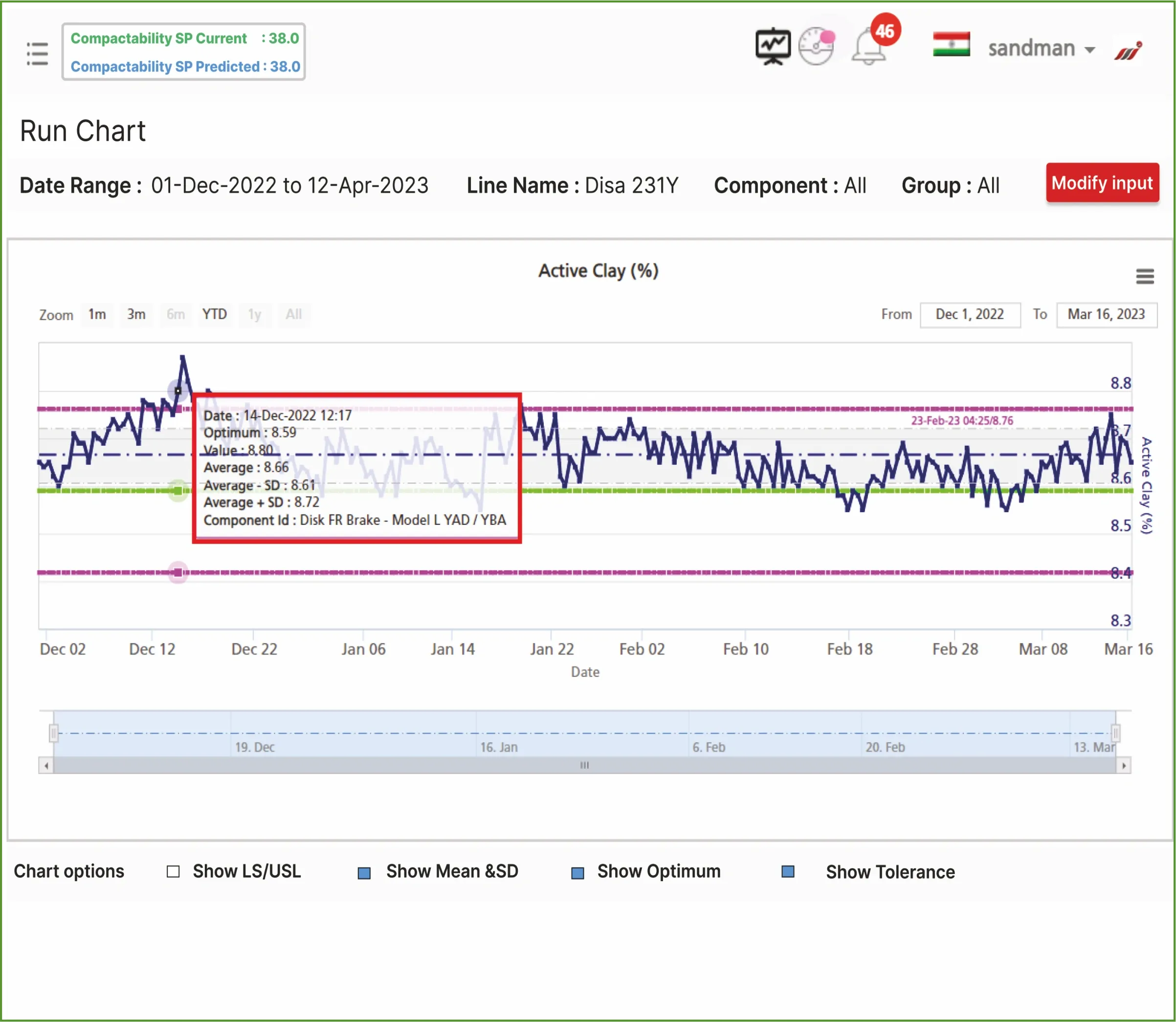Toggle the Show Mean &SD checkbox
Screen dimensions: 1176x1022
click(364, 872)
